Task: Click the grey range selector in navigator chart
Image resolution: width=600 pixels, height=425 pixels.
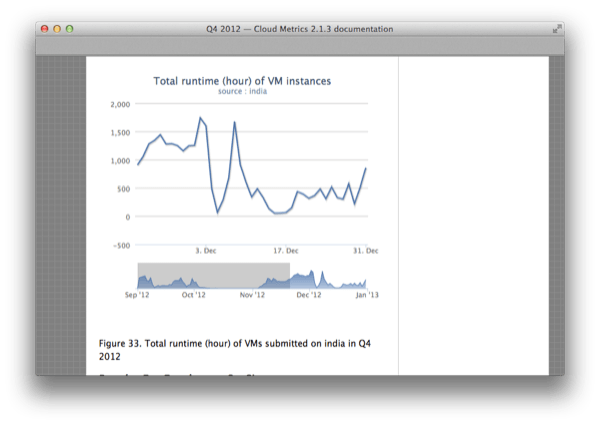Action: click(214, 275)
